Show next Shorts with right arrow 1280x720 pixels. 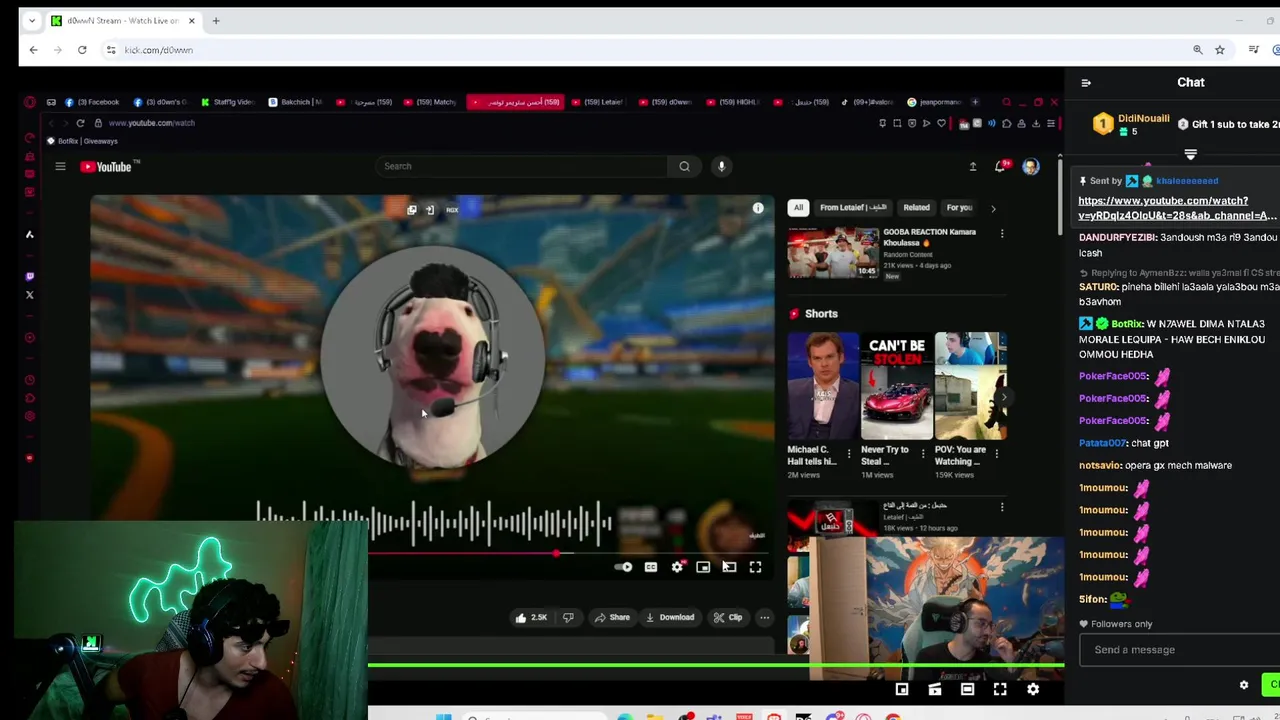point(1003,397)
